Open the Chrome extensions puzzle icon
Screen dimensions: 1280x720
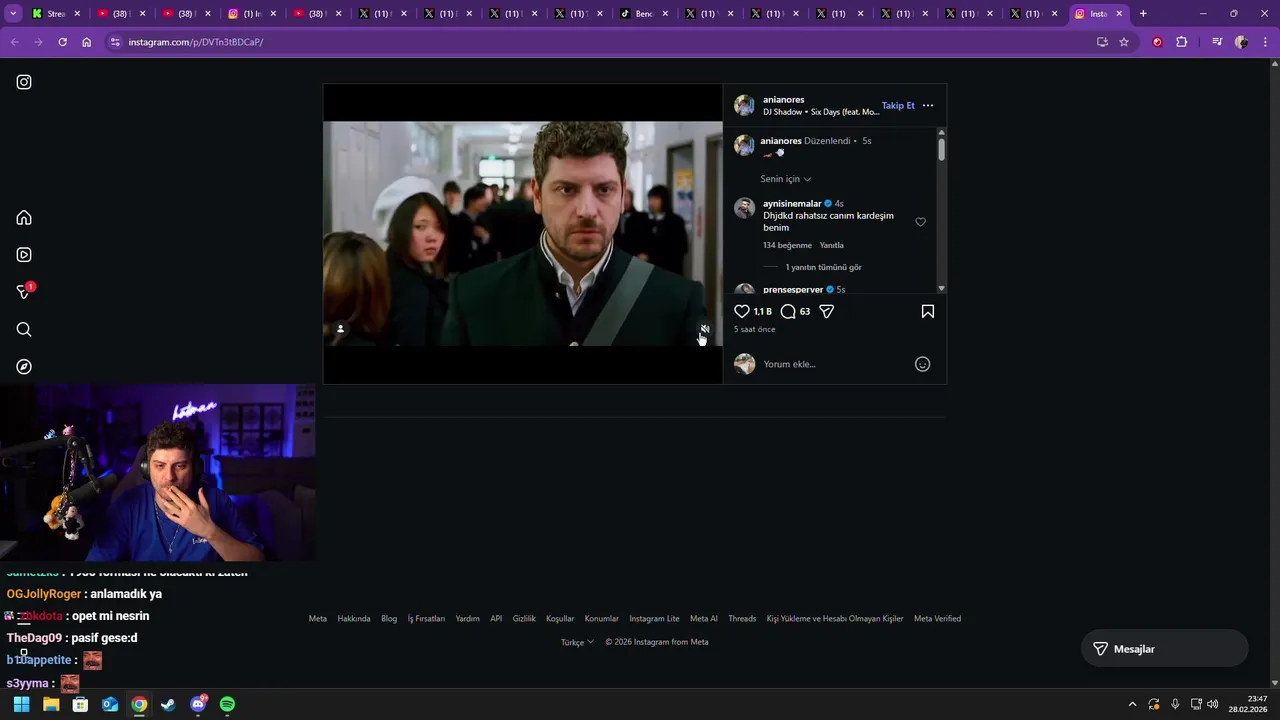pos(1182,42)
